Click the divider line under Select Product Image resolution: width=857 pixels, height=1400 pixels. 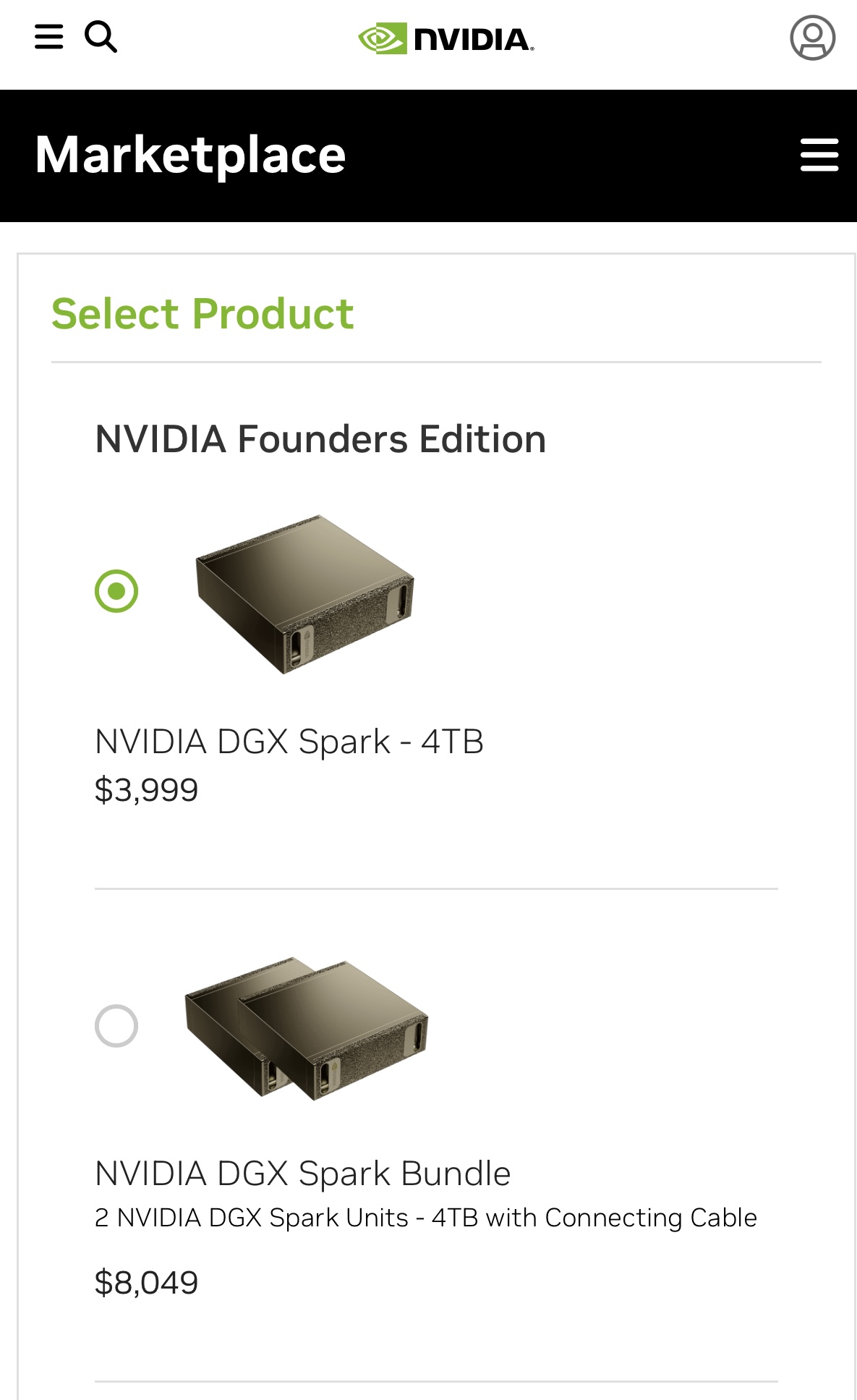[436, 362]
